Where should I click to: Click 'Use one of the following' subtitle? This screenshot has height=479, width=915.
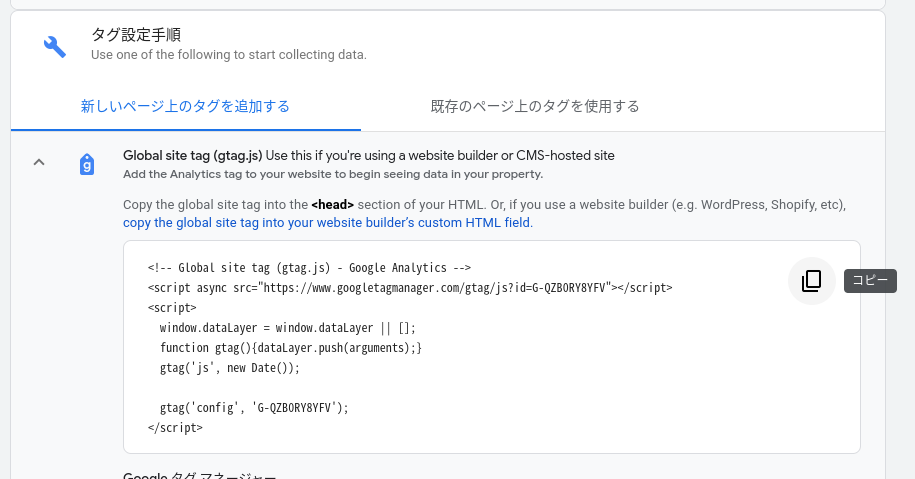coord(229,55)
